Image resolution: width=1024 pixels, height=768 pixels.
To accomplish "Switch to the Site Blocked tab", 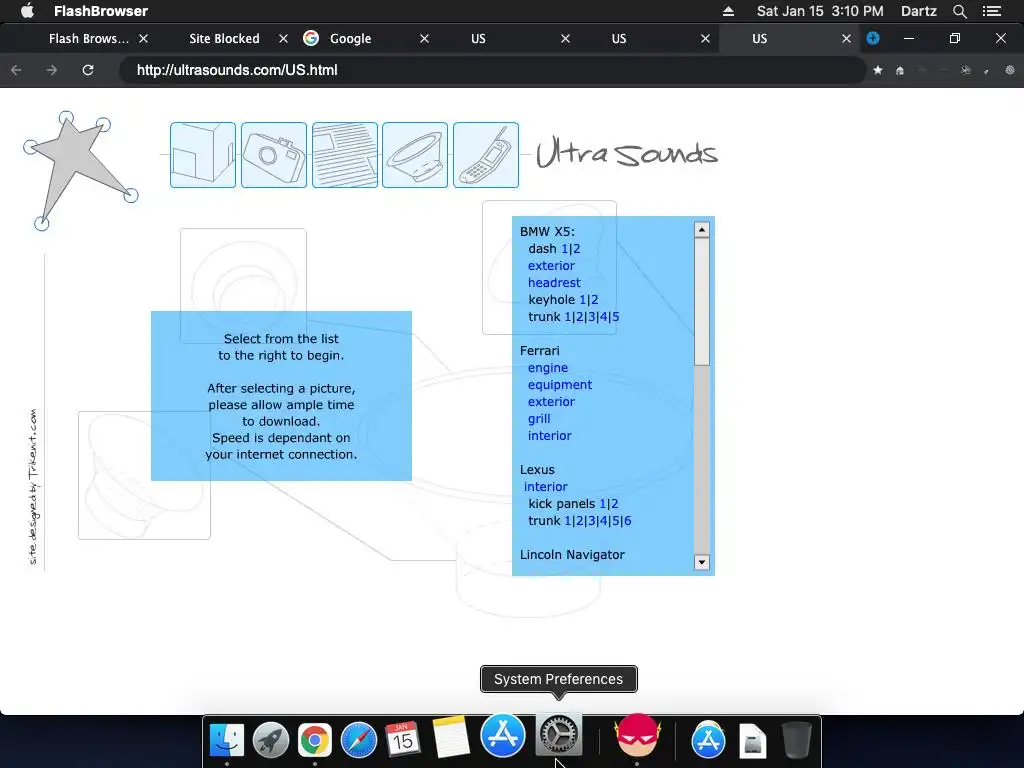I will click(224, 39).
